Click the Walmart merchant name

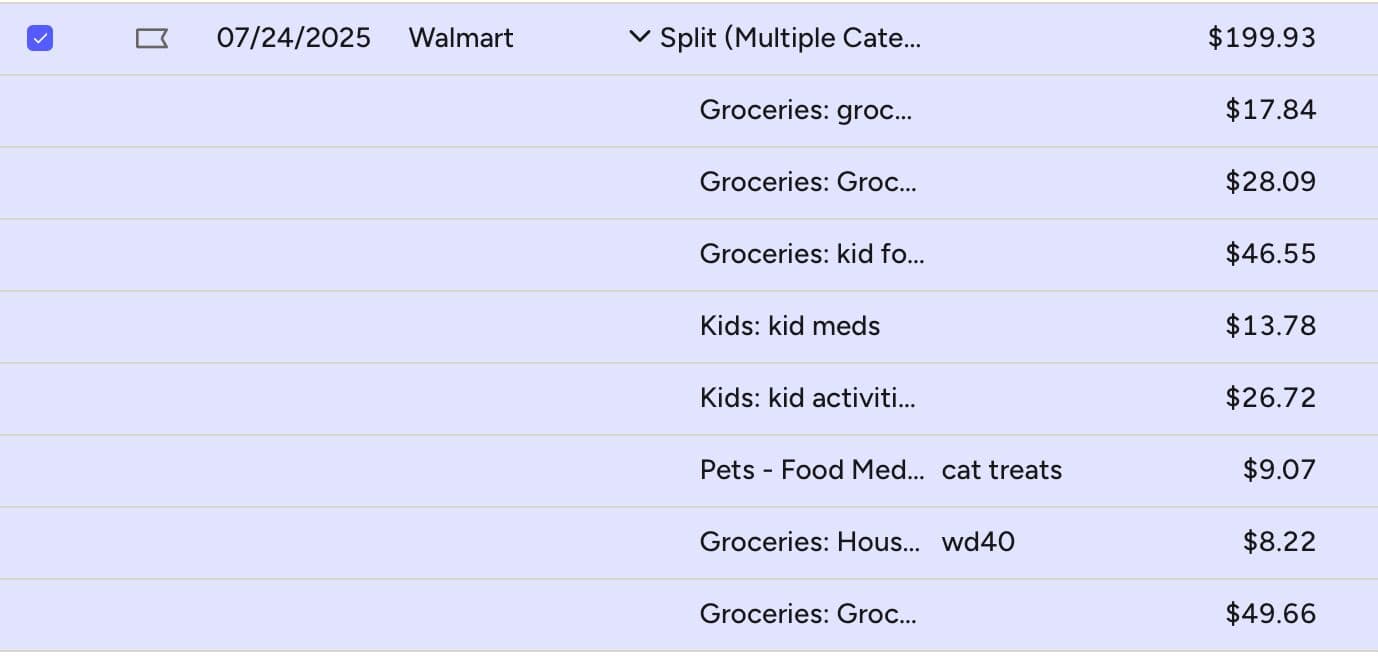coord(460,38)
